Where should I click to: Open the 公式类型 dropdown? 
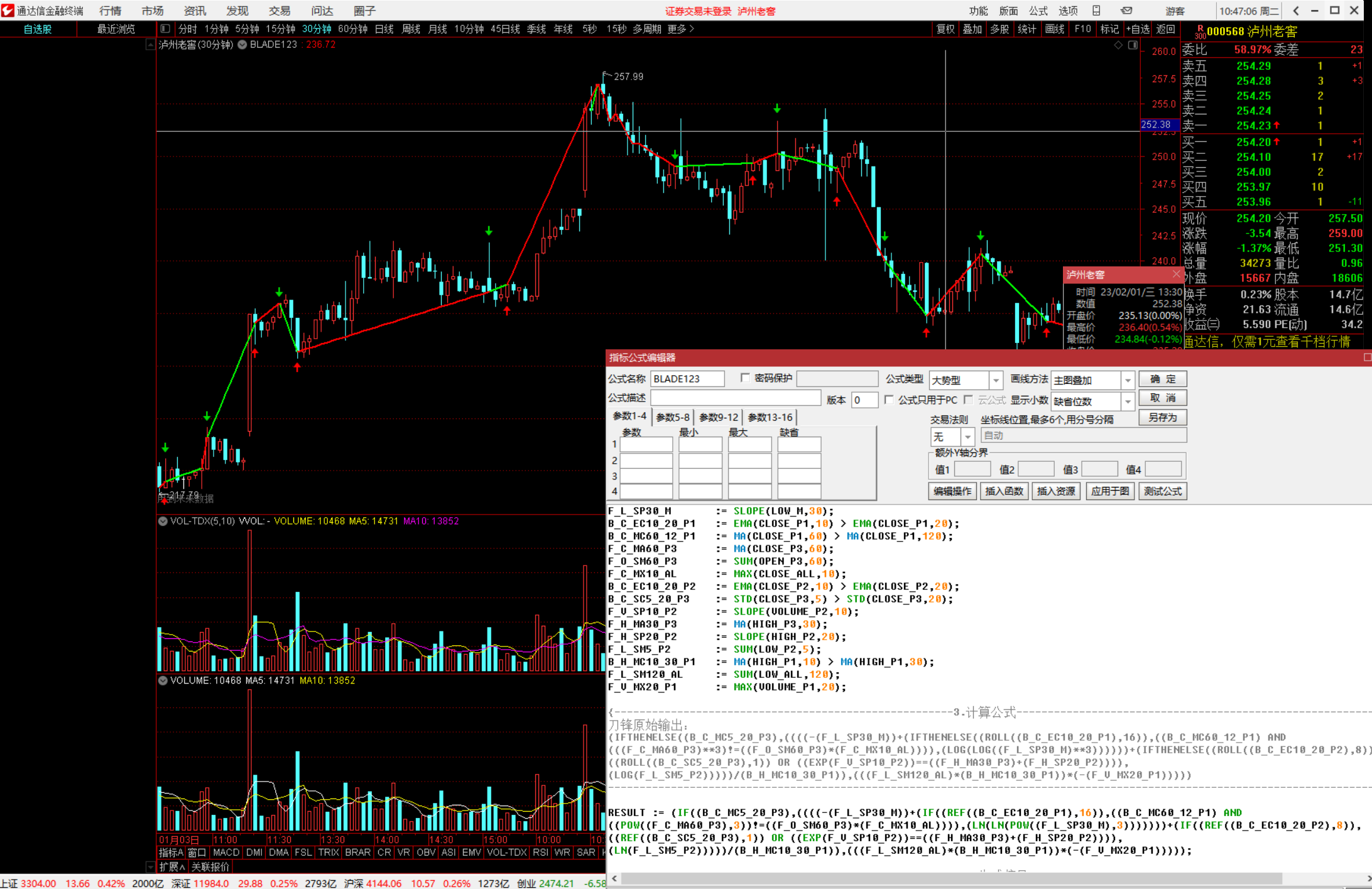point(996,380)
